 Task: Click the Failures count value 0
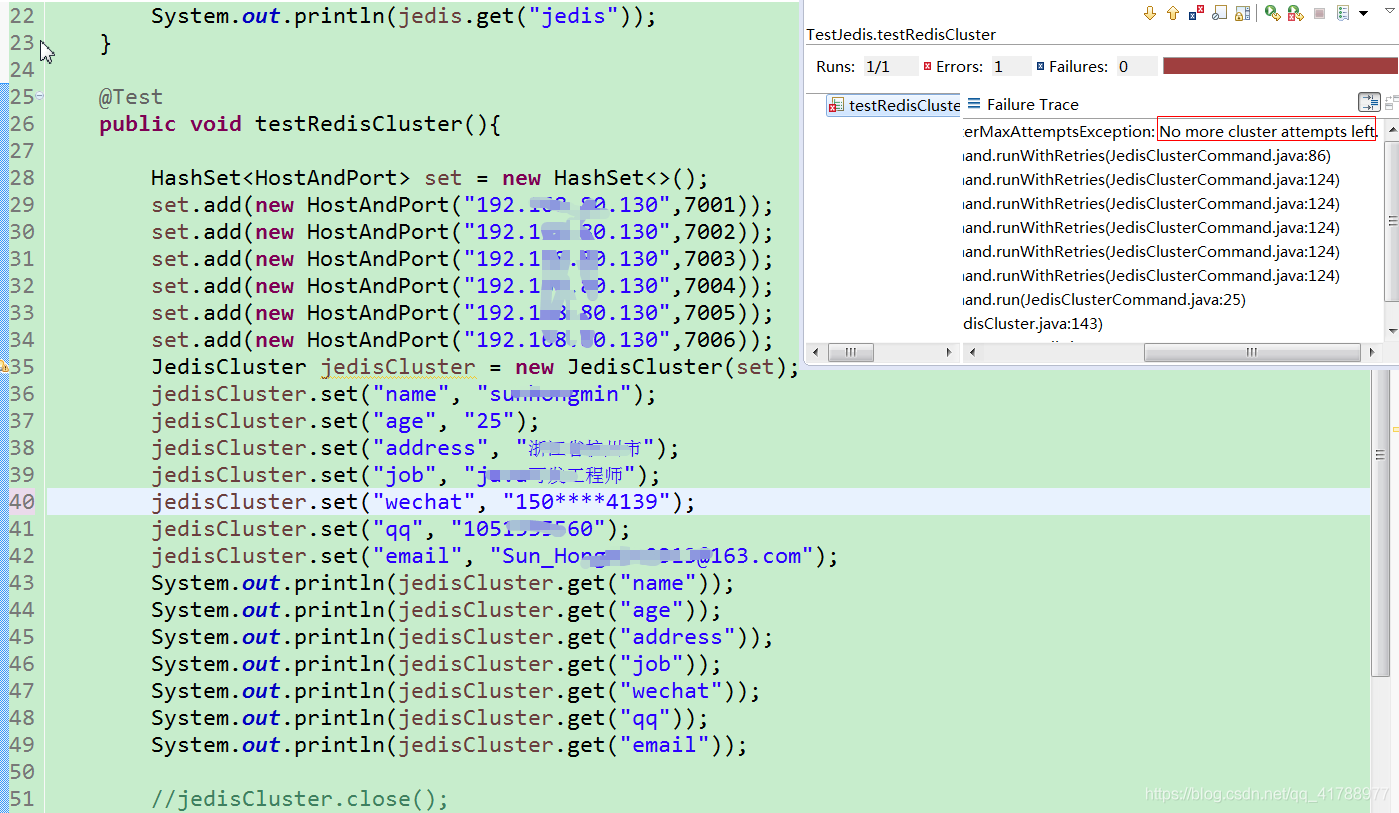1135,67
